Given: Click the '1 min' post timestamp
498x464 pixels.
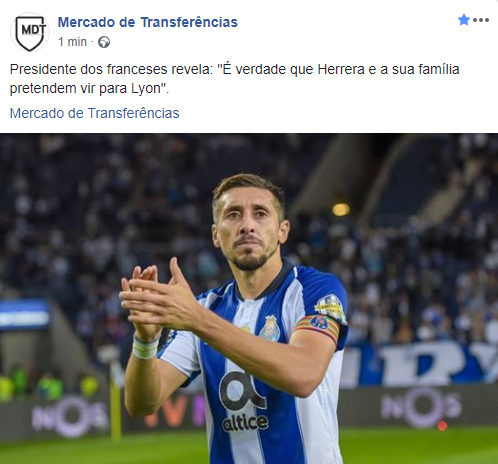Looking at the screenshot, I should (72, 42).
